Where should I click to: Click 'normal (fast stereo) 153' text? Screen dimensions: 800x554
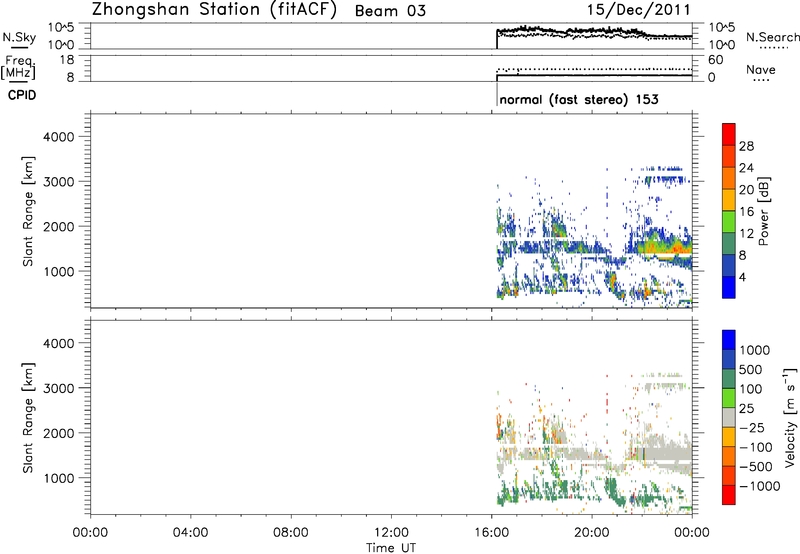(x=579, y=99)
